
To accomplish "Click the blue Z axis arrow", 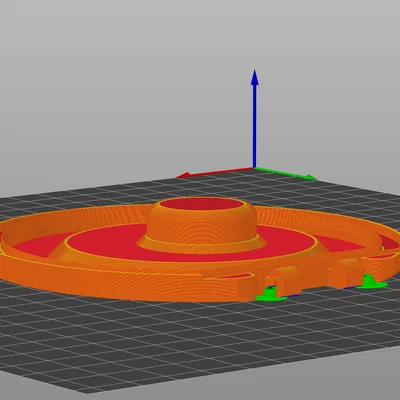I will tap(255, 118).
